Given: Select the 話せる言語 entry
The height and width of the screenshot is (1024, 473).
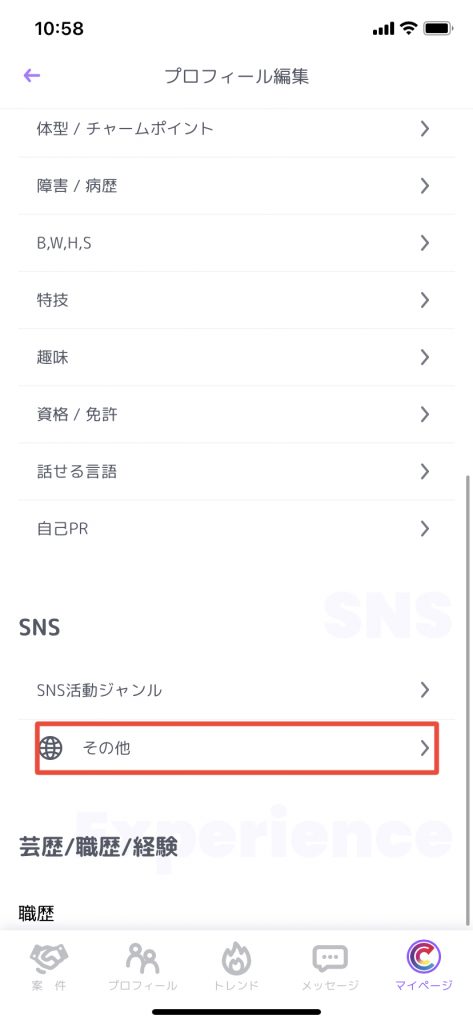Looking at the screenshot, I should coord(236,472).
